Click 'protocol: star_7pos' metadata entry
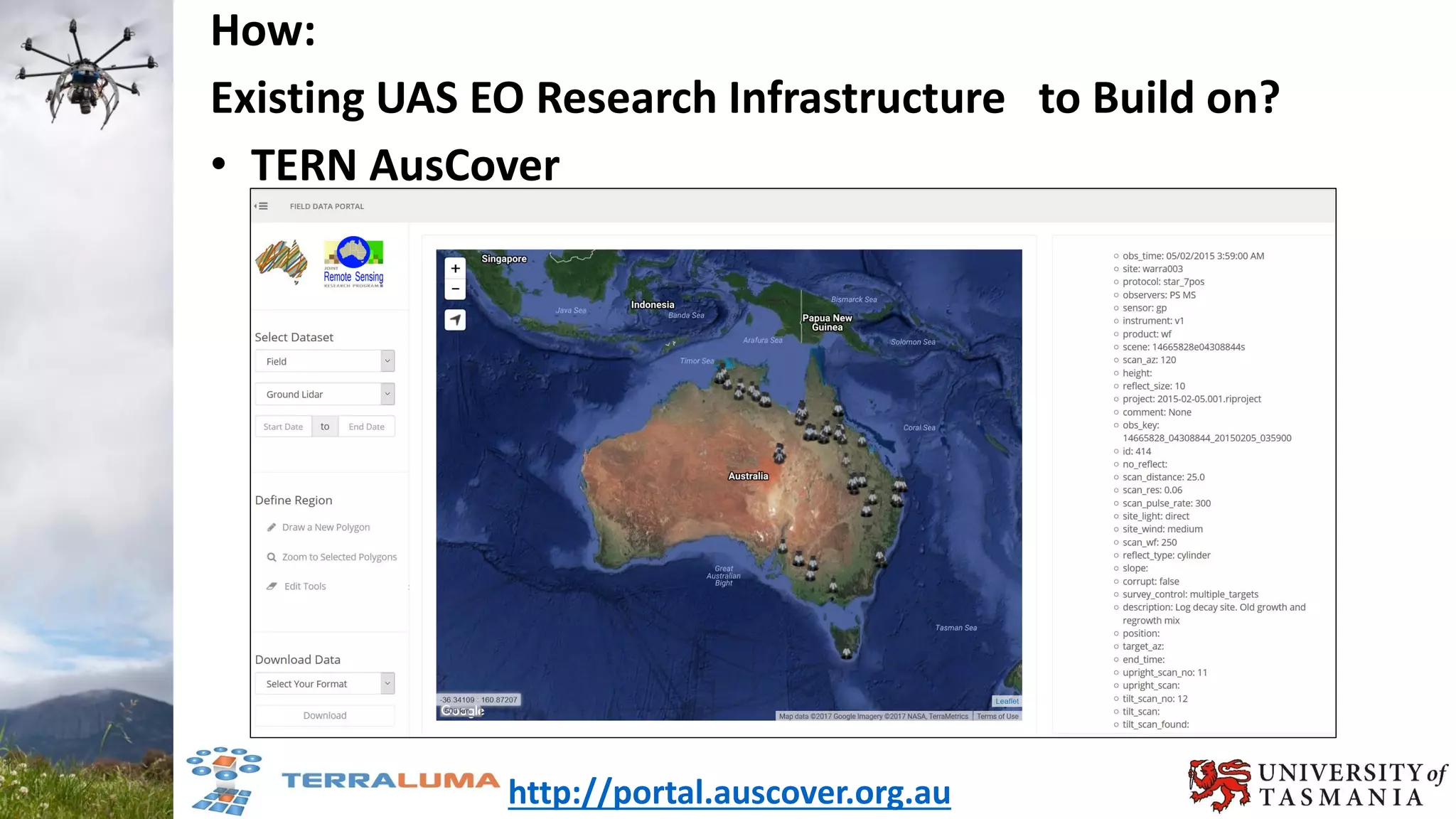Viewport: 1456px width, 819px height. coord(1163,282)
